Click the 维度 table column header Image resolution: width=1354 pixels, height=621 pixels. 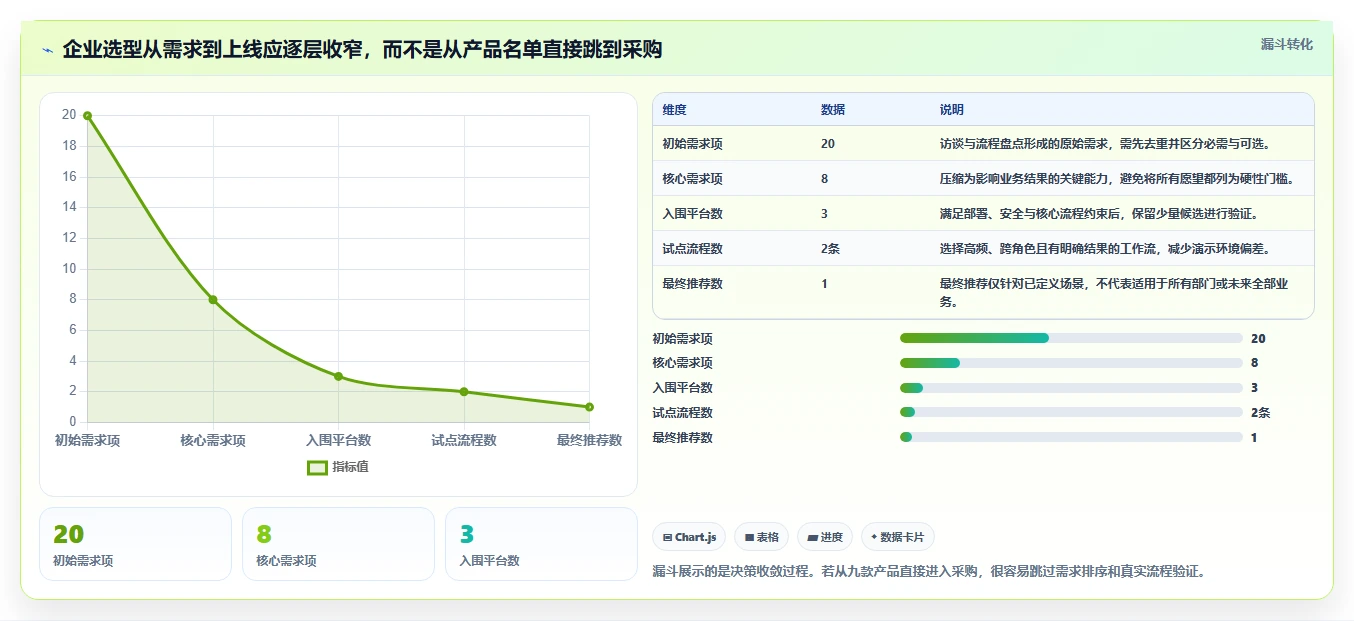(x=675, y=110)
